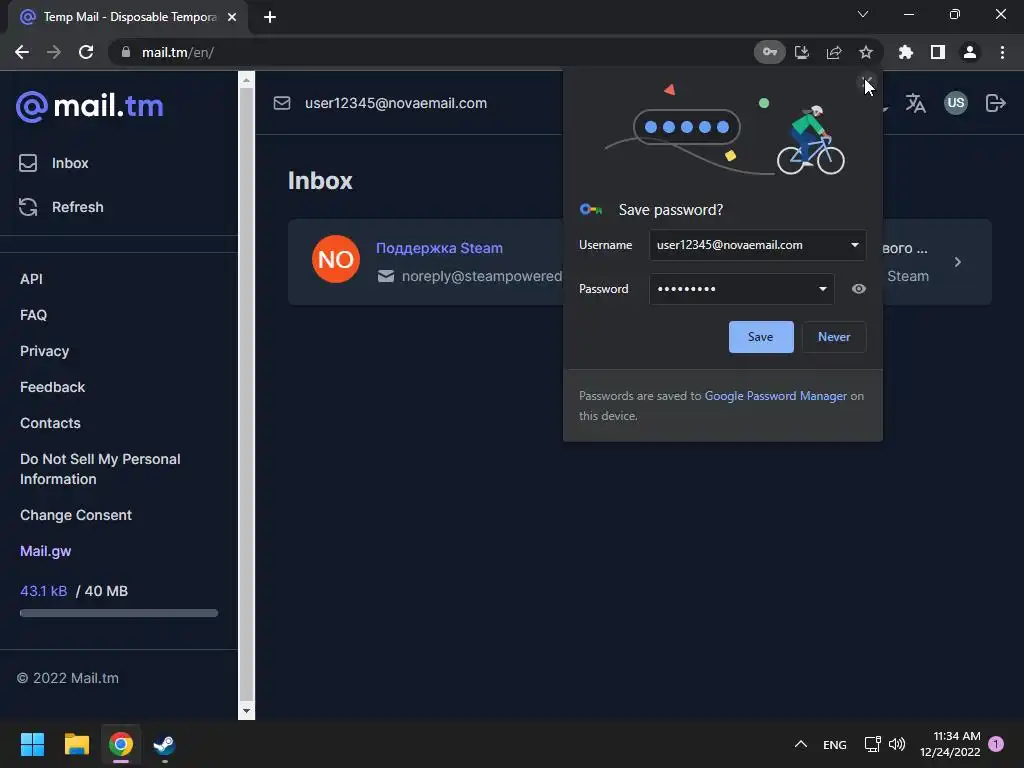
Task: Open File Explorer from the taskbar
Action: [x=76, y=744]
